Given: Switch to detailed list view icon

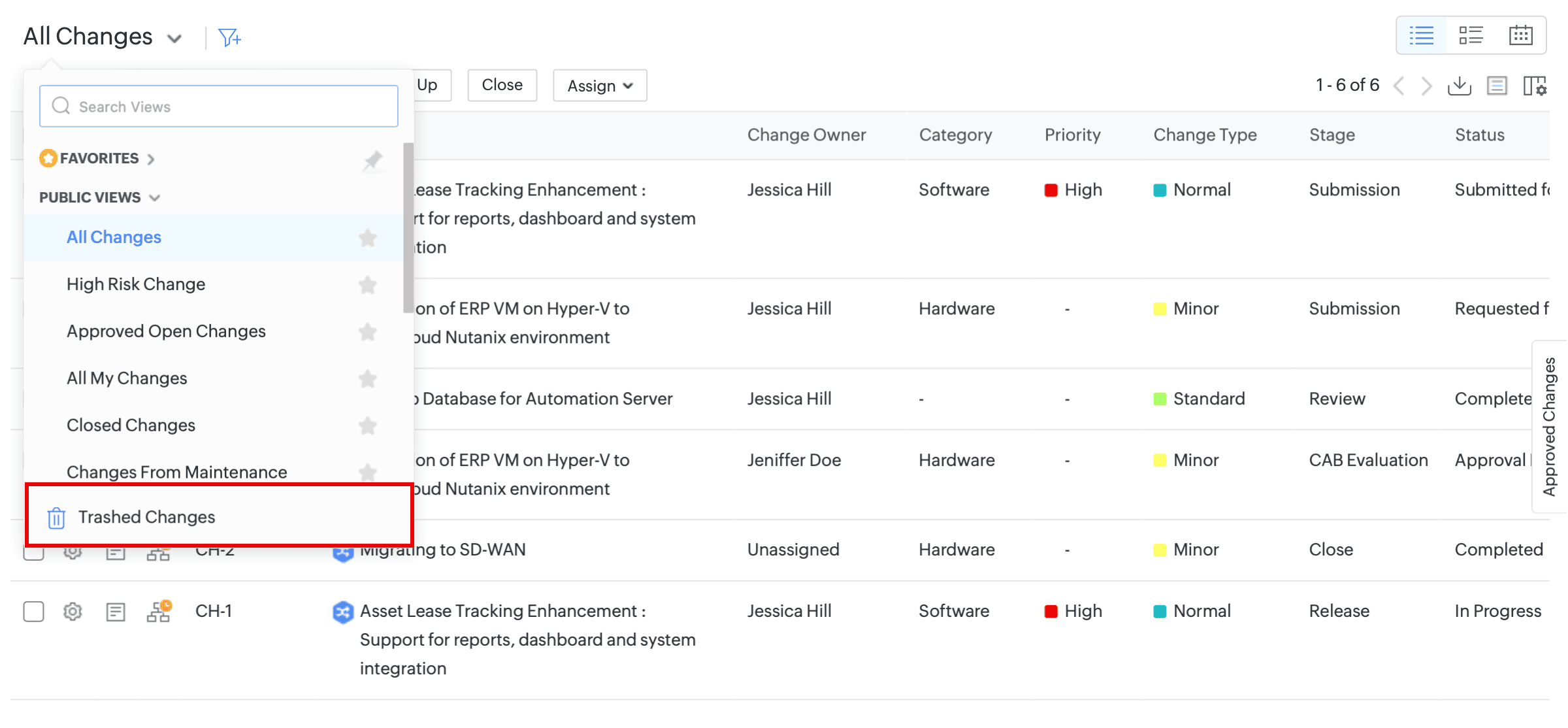Looking at the screenshot, I should click(1471, 35).
